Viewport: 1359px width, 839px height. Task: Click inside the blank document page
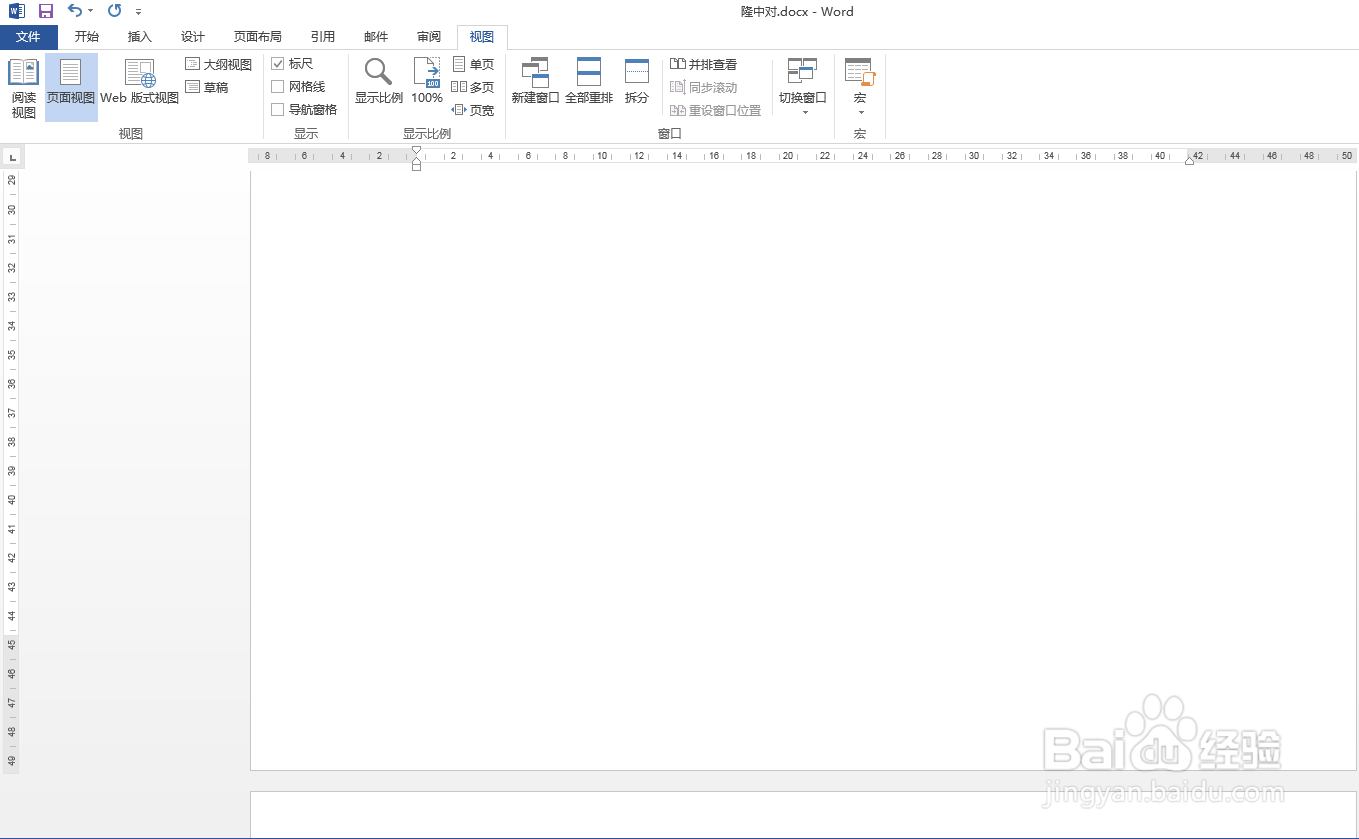tap(804, 470)
